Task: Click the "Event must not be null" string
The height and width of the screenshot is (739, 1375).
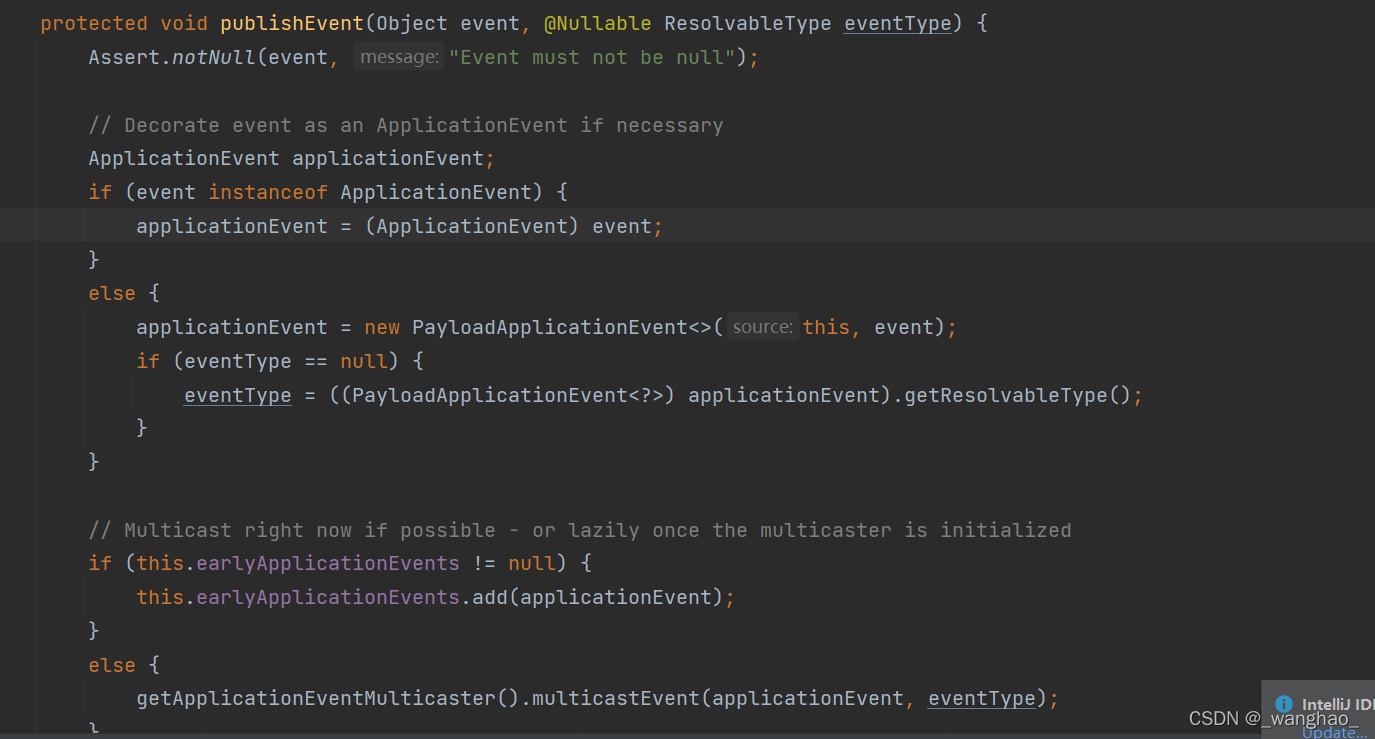Action: pyautogui.click(x=593, y=57)
